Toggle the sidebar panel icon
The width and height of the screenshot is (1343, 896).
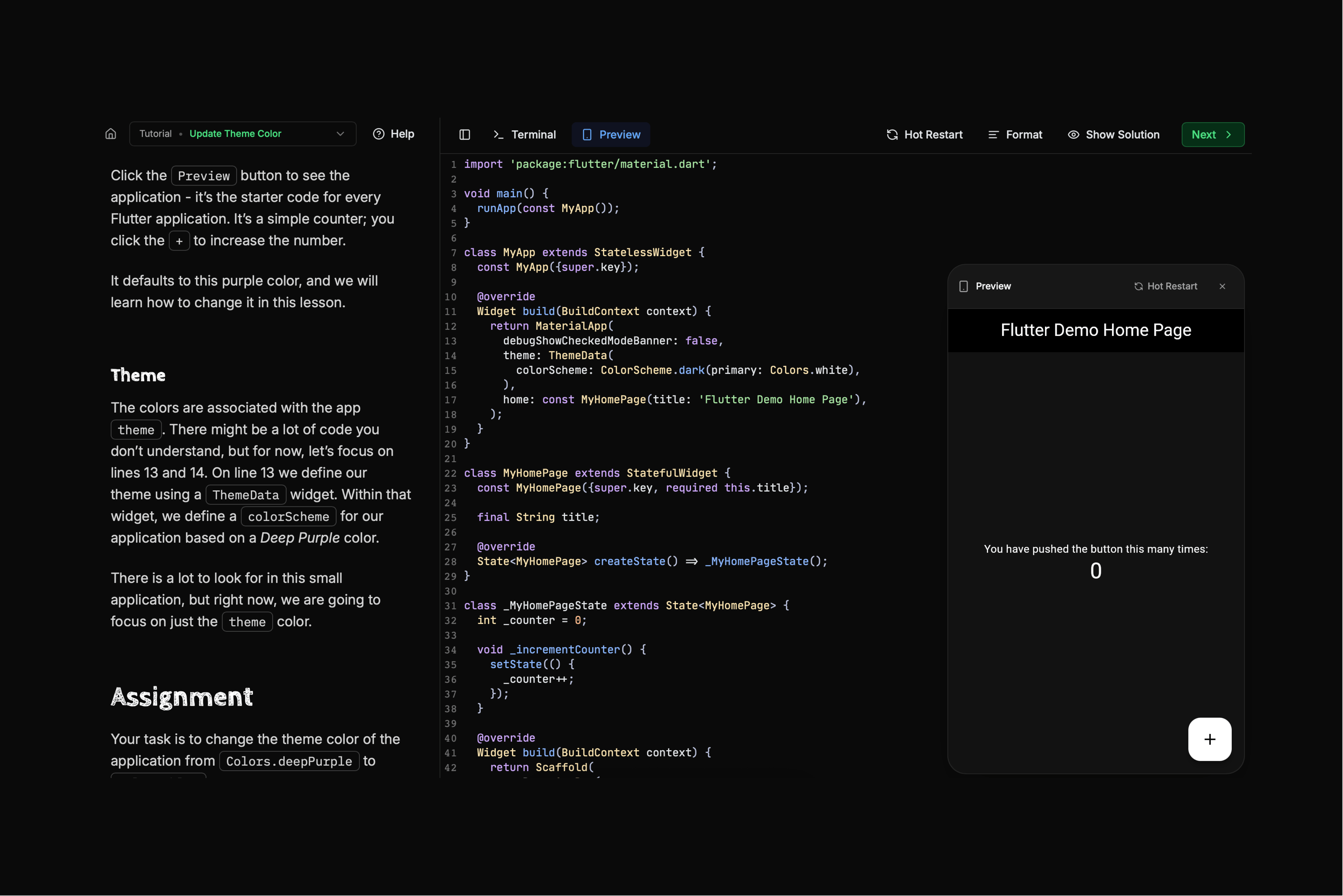[x=464, y=135]
